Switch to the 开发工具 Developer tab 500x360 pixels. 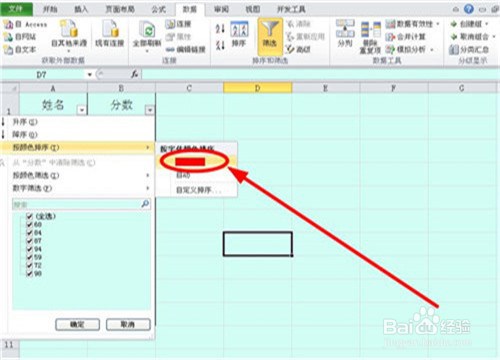291,9
